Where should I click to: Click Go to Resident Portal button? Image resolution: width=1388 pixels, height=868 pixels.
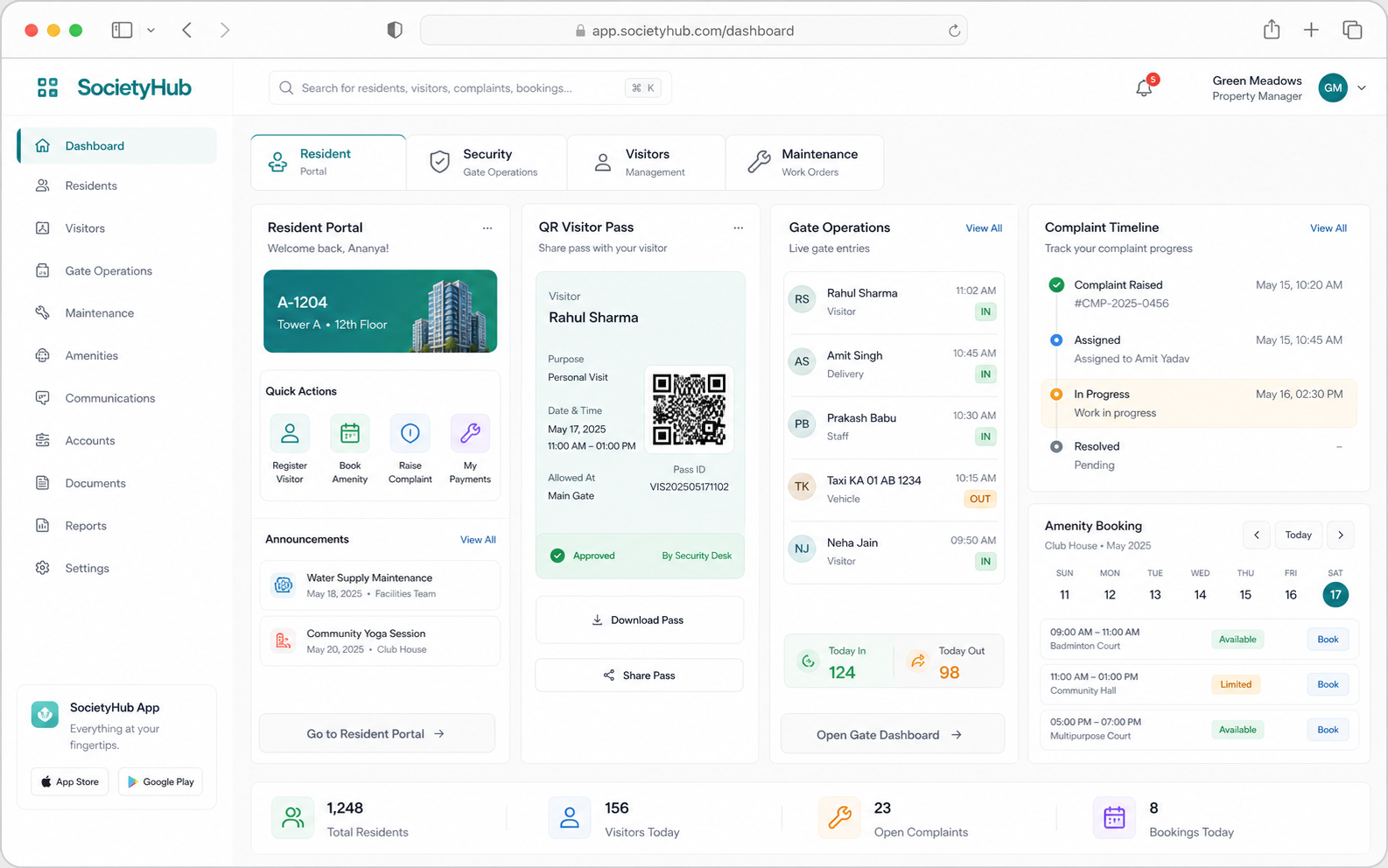click(377, 733)
